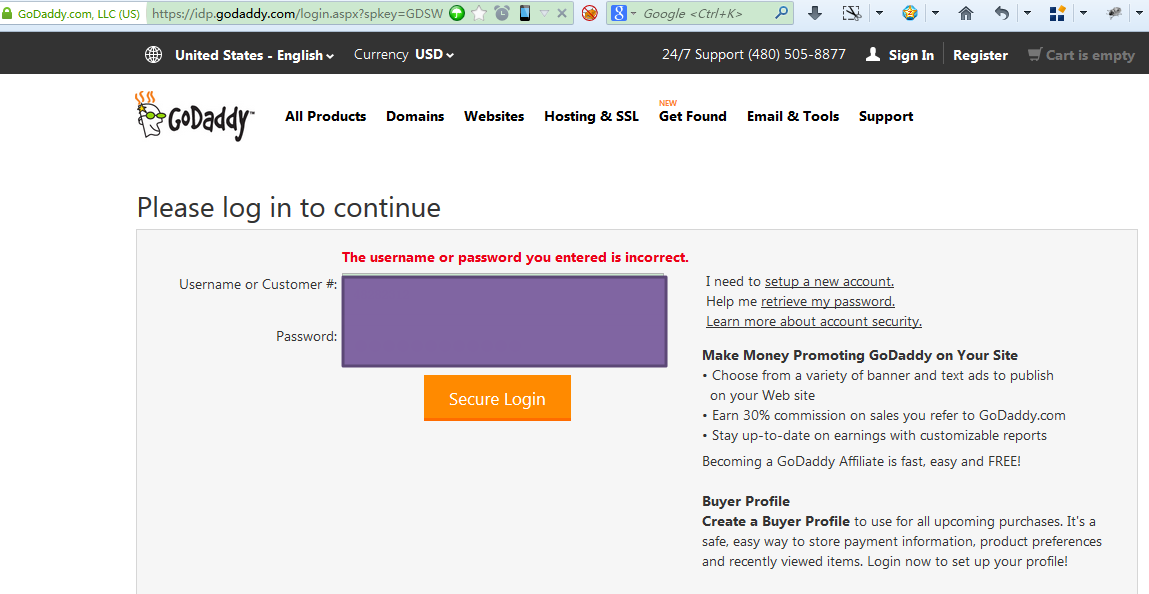Expand the blue squares icon dropdown arrow
The height and width of the screenshot is (594, 1149).
coord(1083,13)
